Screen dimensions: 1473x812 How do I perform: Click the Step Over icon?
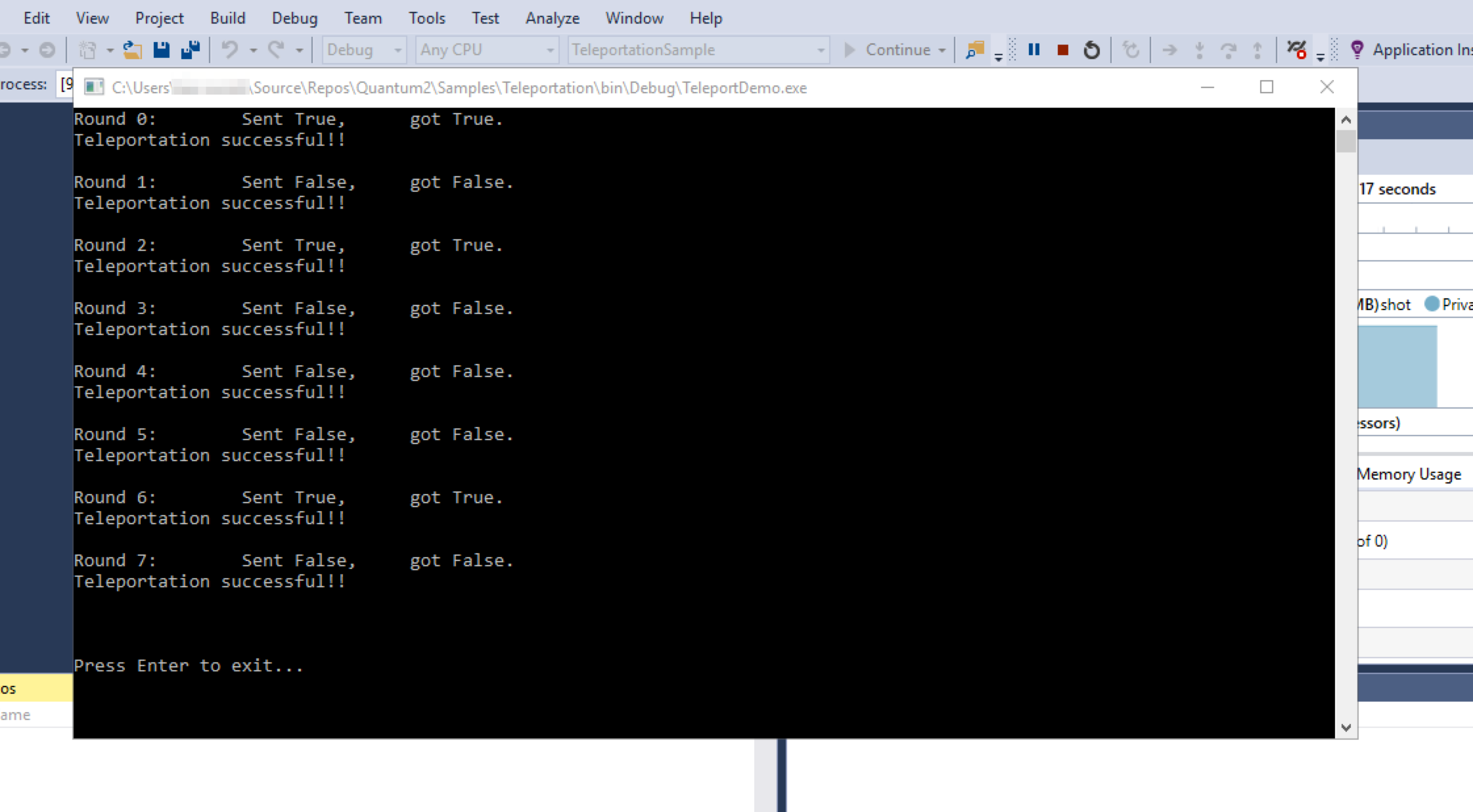click(1228, 50)
